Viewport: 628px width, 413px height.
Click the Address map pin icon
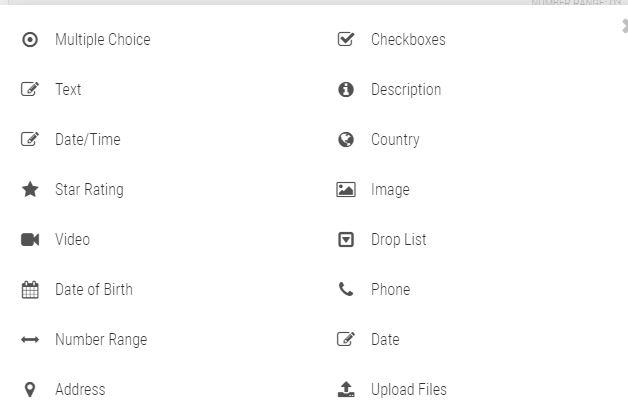coord(30,390)
